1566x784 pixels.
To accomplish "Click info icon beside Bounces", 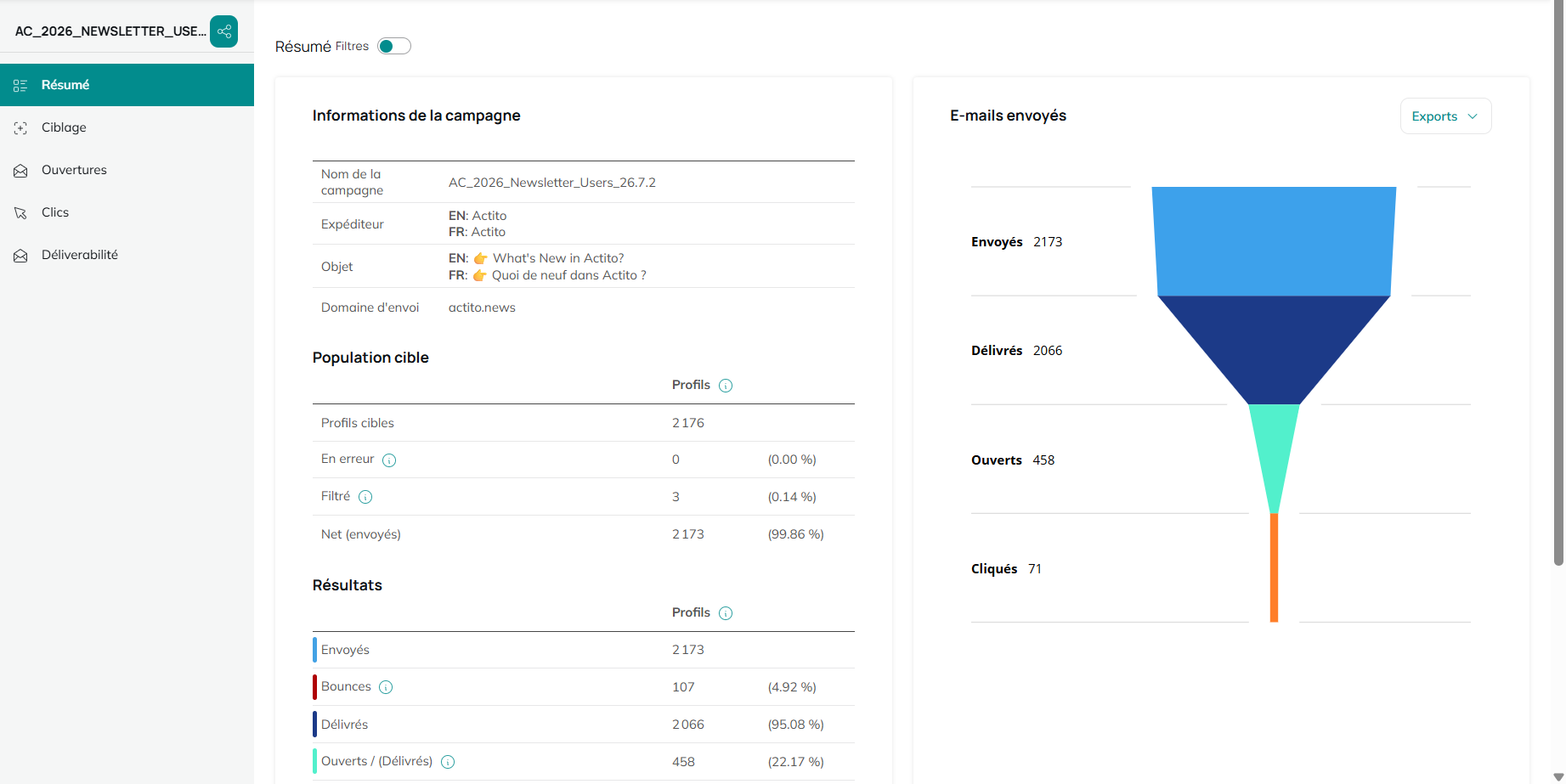I will pyautogui.click(x=386, y=687).
